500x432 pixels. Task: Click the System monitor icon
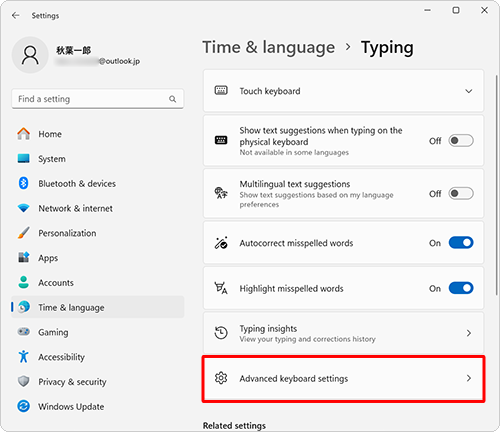click(23, 158)
